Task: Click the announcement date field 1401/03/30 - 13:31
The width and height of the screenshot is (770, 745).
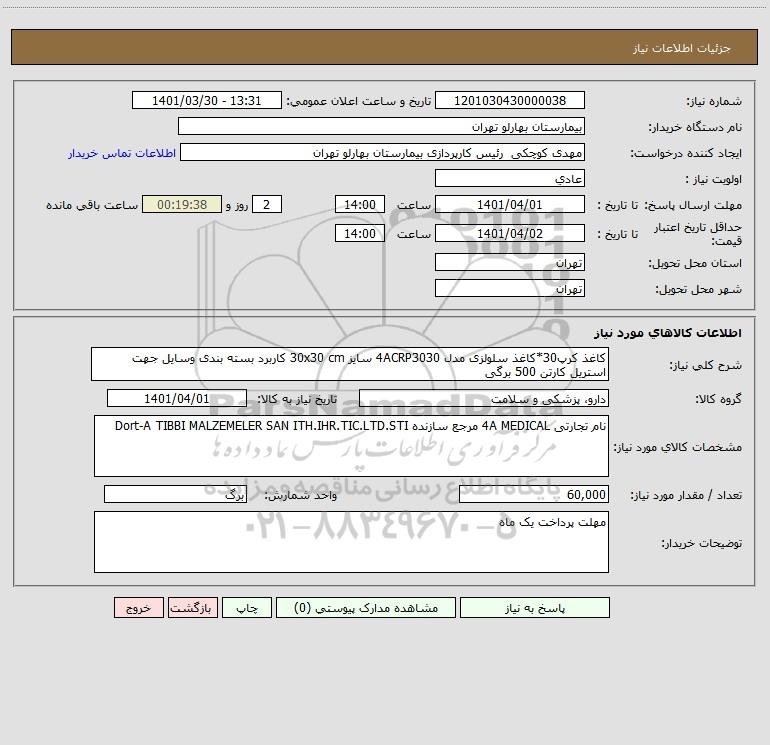Action: point(207,101)
